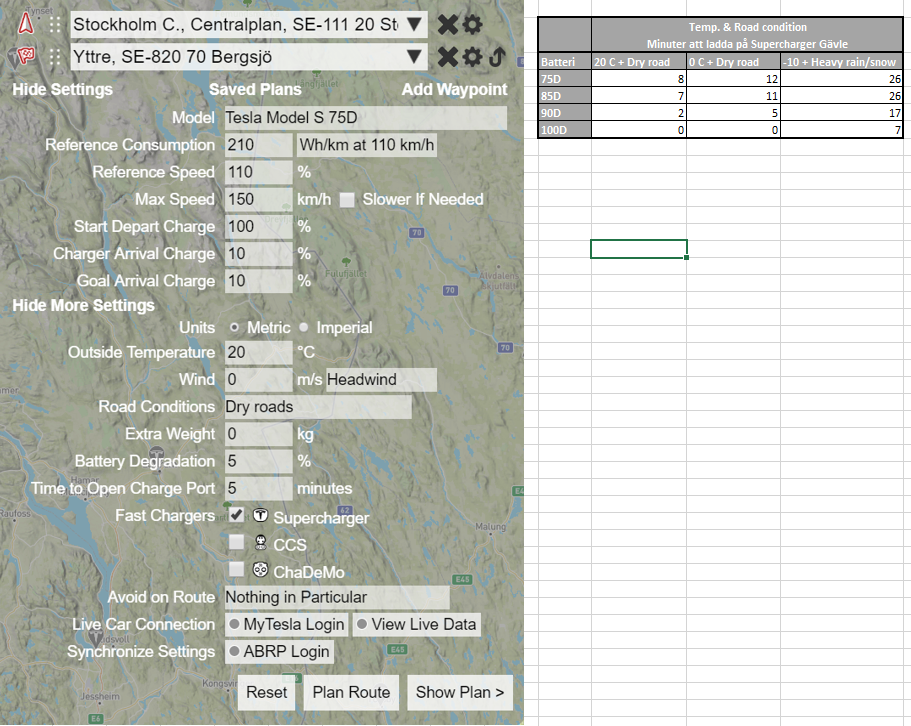This screenshot has width=911, height=726.
Task: Click the Reset button
Action: click(x=267, y=693)
